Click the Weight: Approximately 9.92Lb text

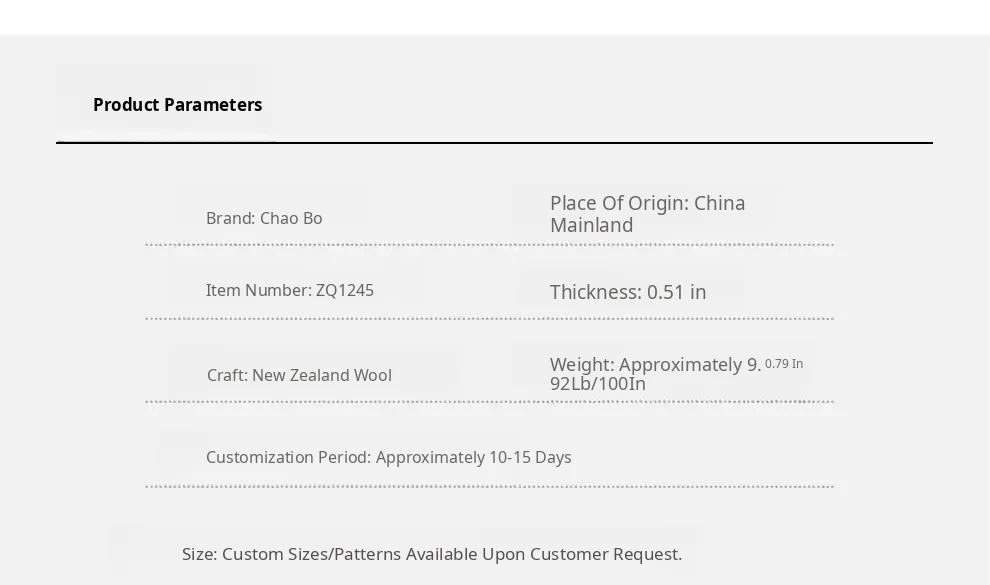point(655,374)
